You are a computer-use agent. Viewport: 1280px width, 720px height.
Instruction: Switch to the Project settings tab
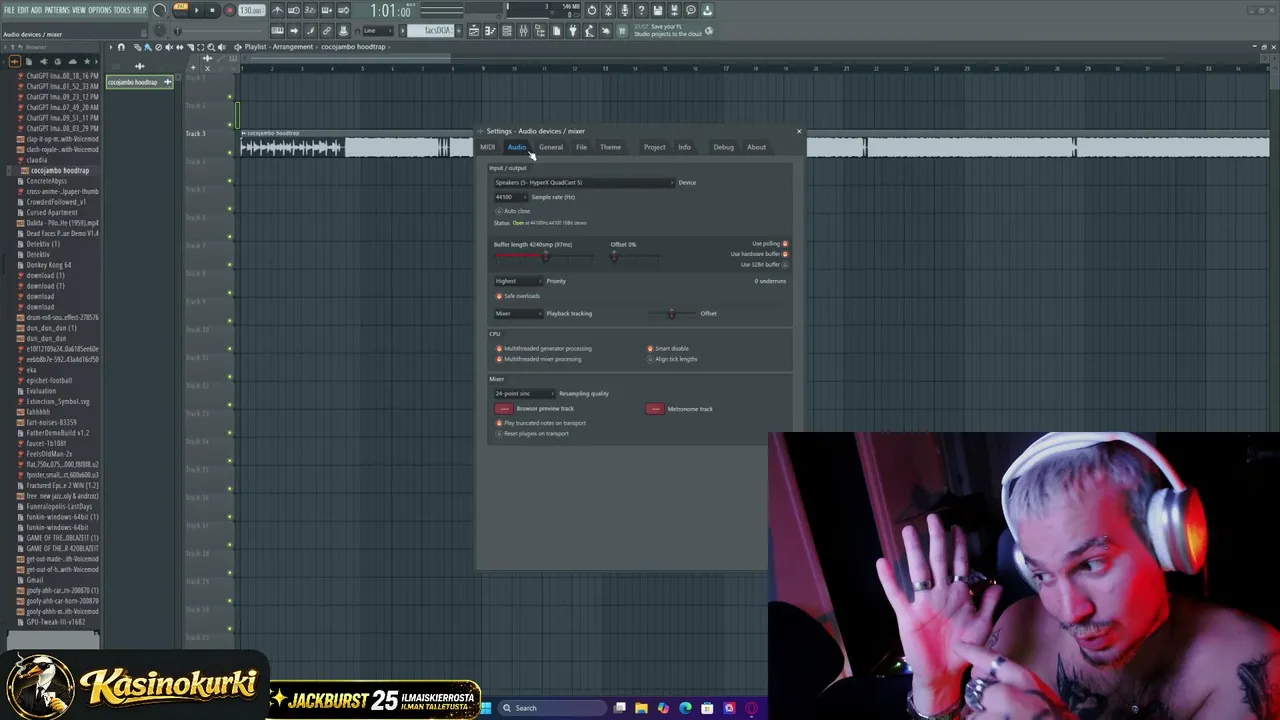pyautogui.click(x=654, y=147)
